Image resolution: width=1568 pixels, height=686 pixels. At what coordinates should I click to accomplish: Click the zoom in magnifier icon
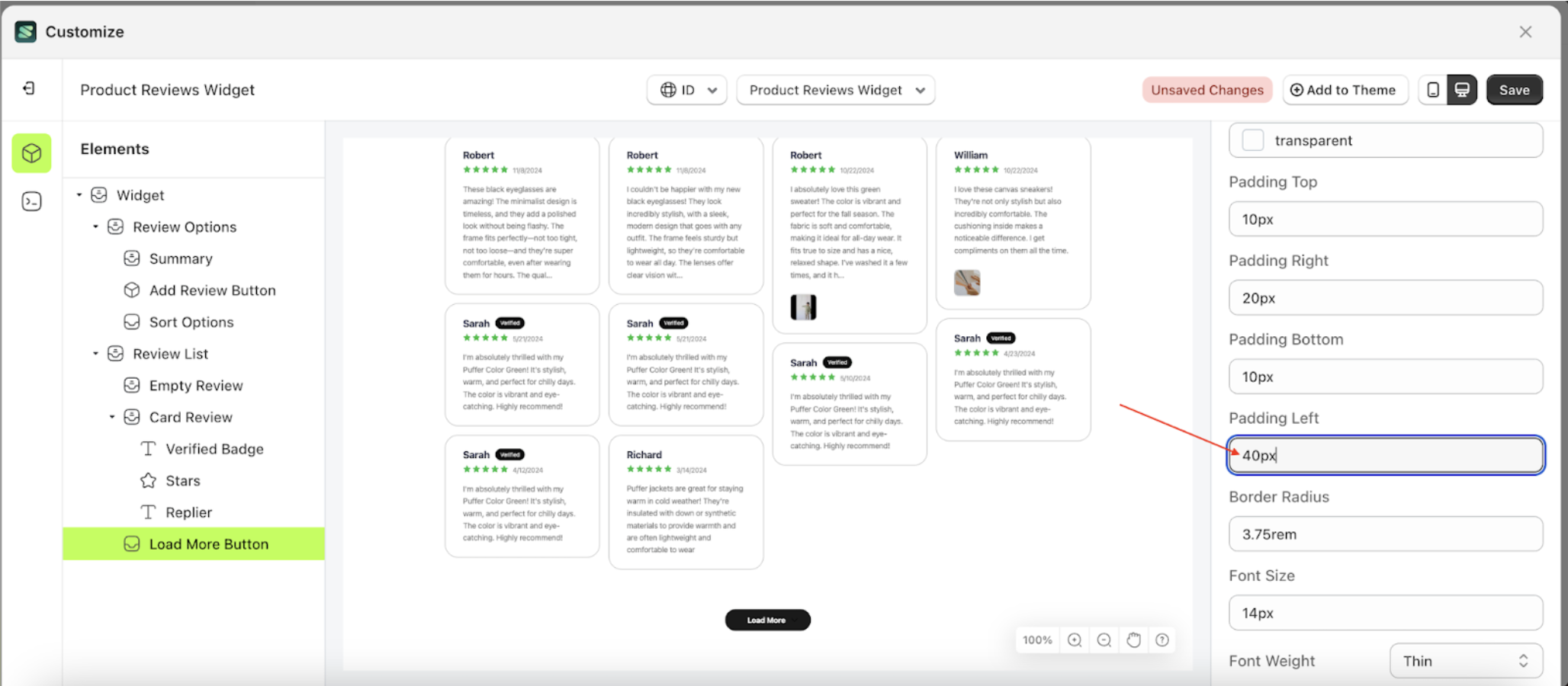click(x=1075, y=640)
